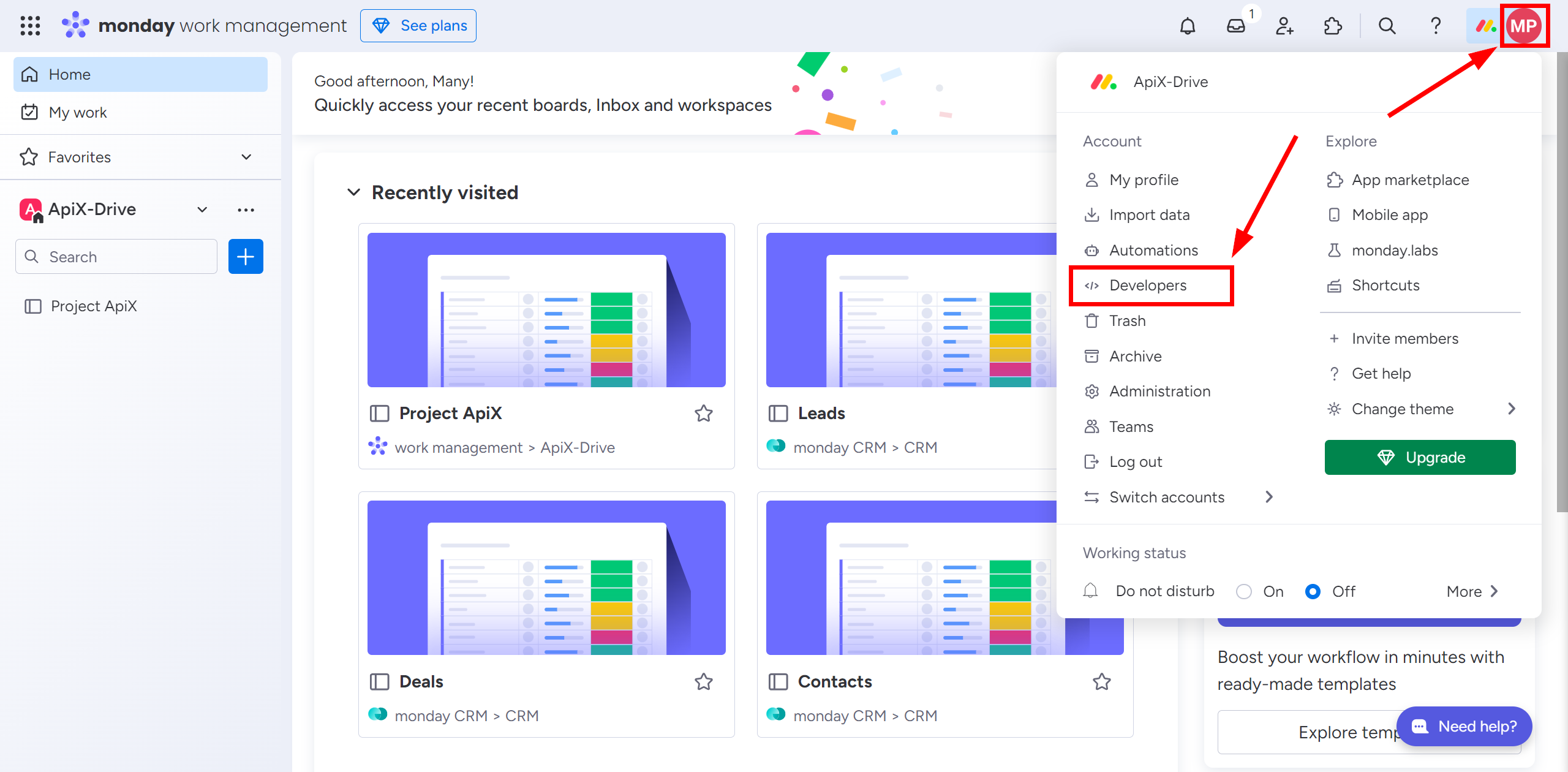Click the invite members icon in top bar
The height and width of the screenshot is (772, 1568).
pos(1284,26)
